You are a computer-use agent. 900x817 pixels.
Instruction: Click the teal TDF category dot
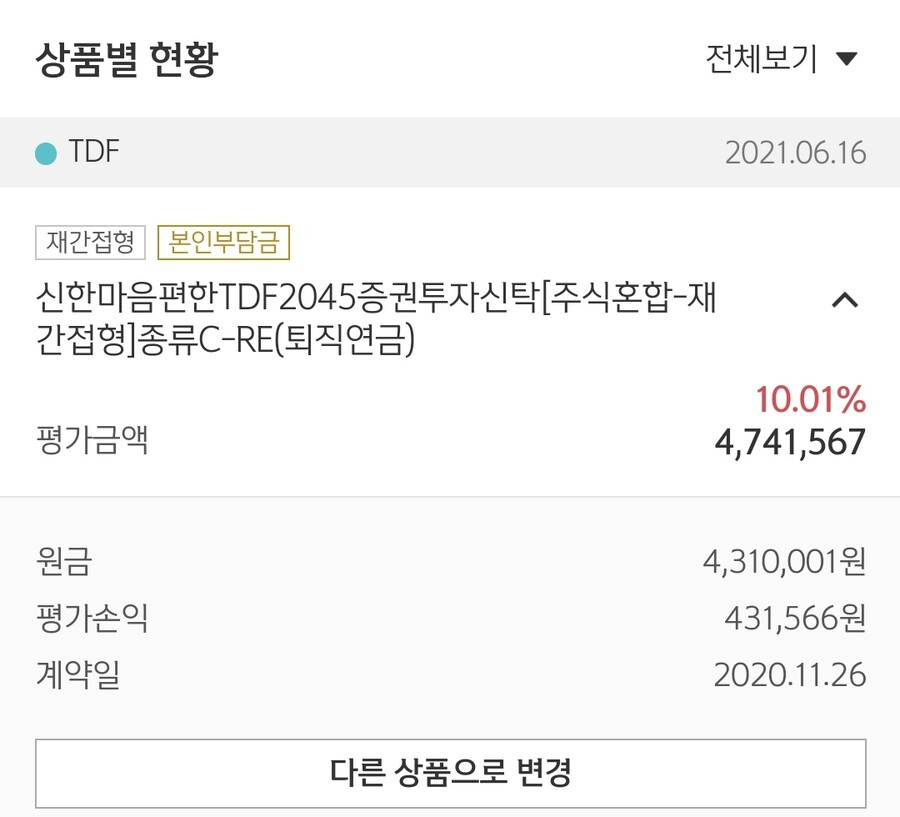point(46,153)
